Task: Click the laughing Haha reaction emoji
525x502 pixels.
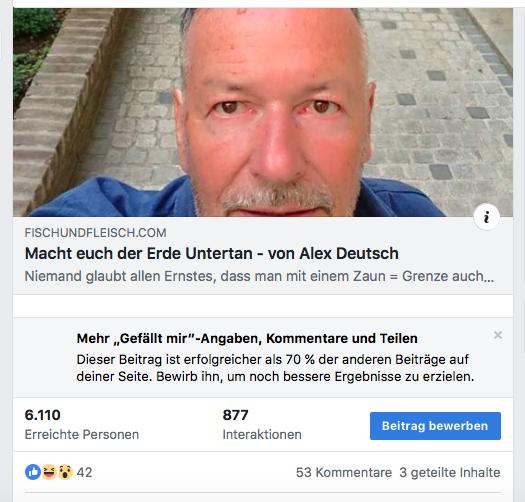Action: [49, 472]
